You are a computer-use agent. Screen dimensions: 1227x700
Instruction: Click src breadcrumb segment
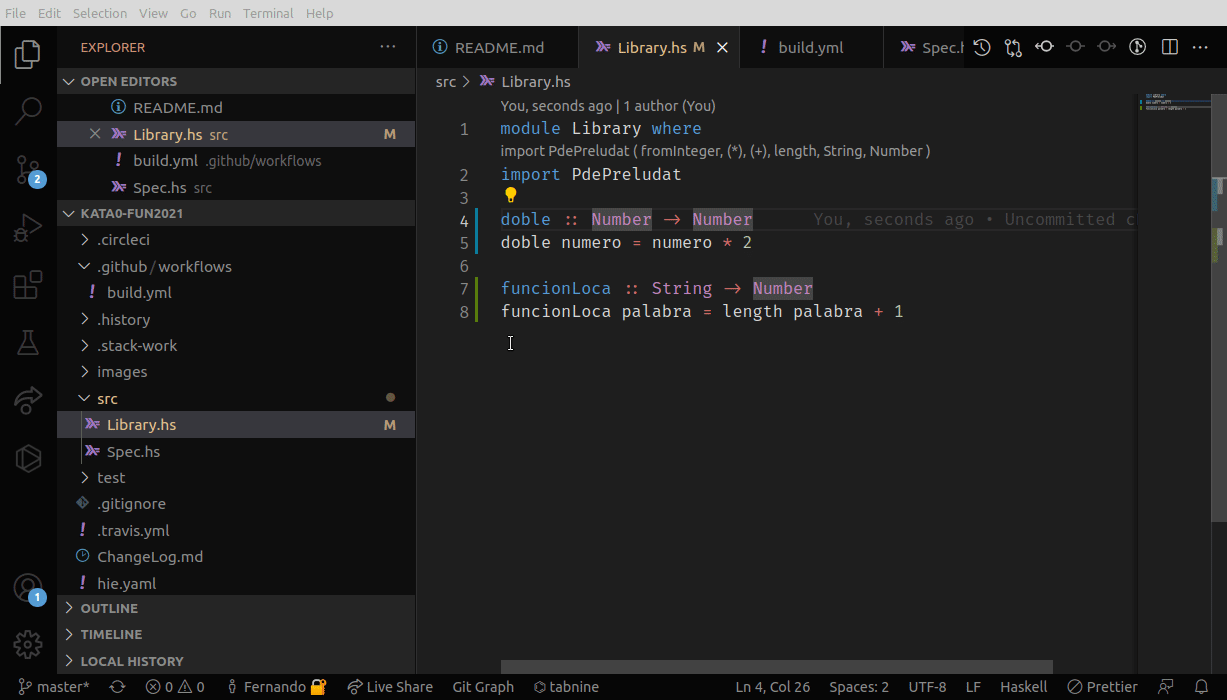click(446, 82)
